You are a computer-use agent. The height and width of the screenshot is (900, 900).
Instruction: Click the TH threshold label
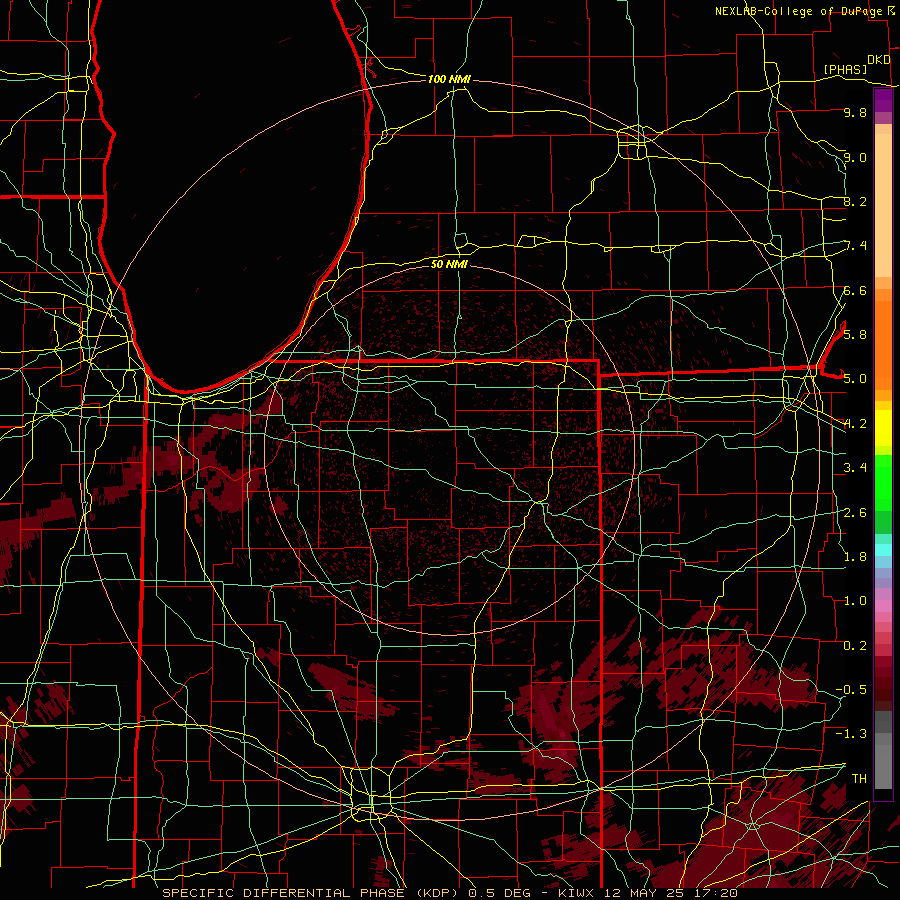tap(859, 778)
